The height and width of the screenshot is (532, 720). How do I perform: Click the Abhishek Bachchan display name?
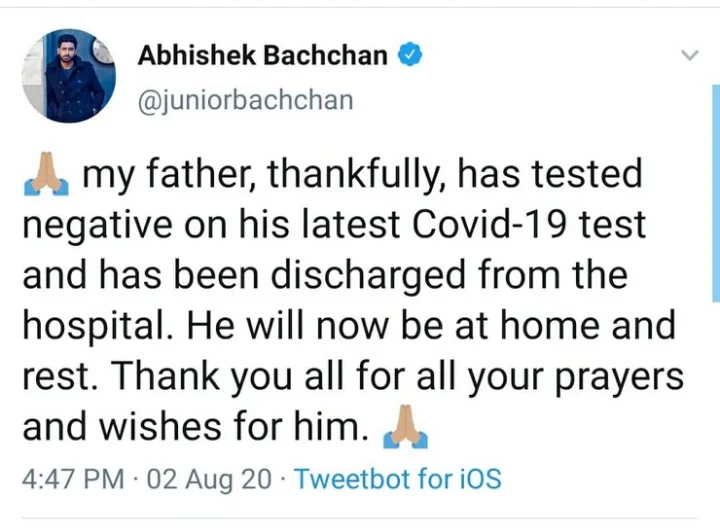point(263,56)
